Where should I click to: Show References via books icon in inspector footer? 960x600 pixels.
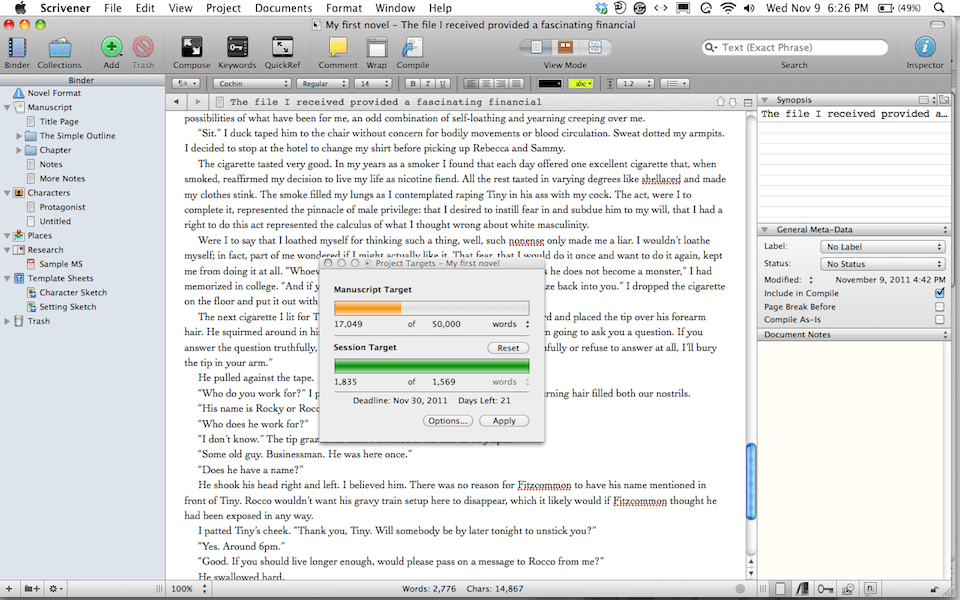click(803, 589)
